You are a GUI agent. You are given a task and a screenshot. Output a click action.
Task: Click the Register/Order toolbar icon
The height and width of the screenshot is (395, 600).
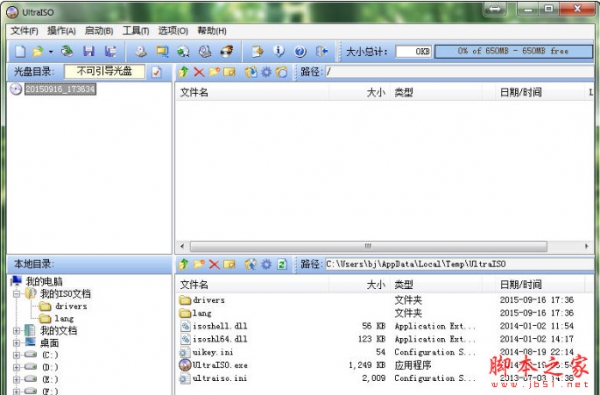point(258,51)
